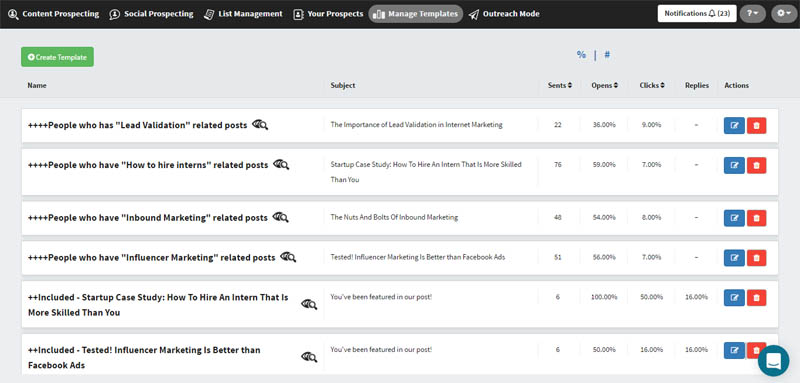Preview the Influencer Marketing related posts template
This screenshot has height=383, width=800.
coord(288,257)
